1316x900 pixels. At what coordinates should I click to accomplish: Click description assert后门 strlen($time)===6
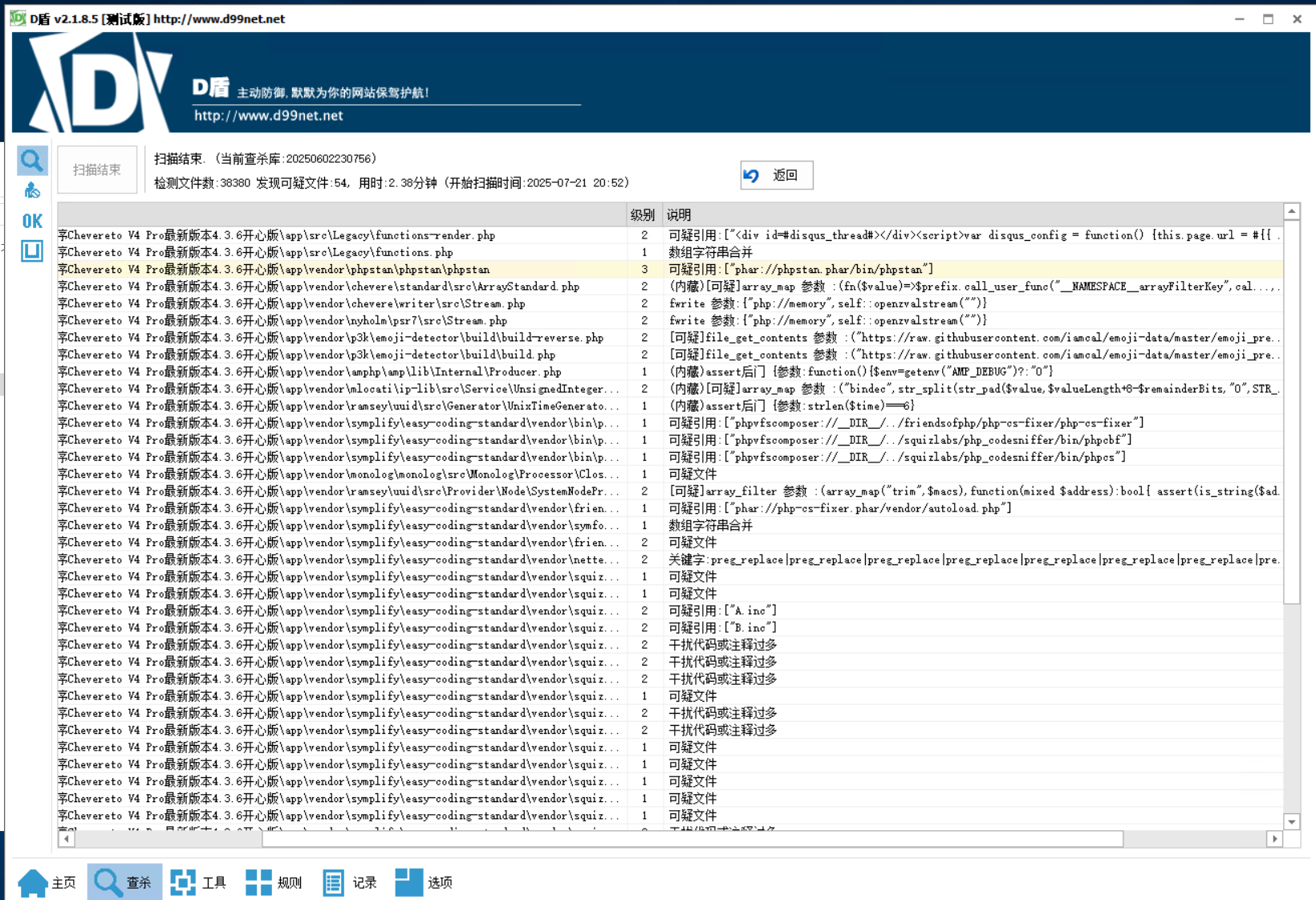click(791, 406)
